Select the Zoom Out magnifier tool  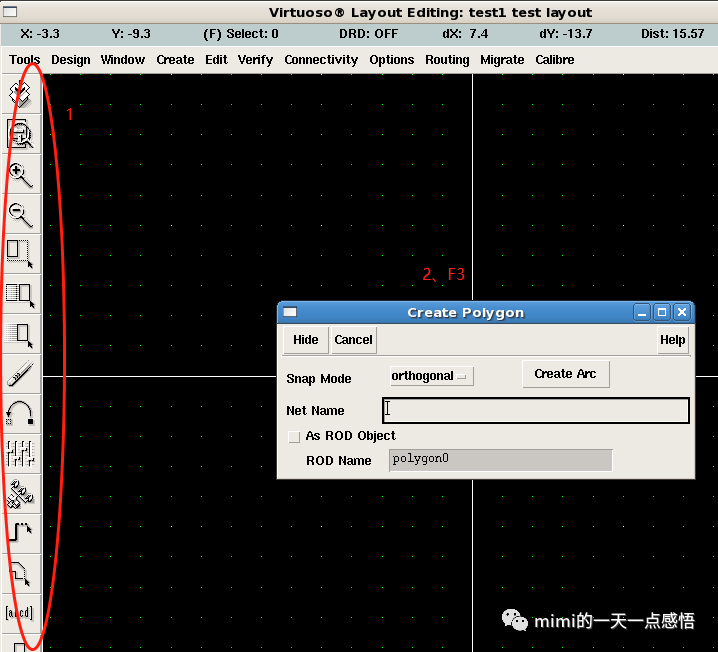point(20,214)
